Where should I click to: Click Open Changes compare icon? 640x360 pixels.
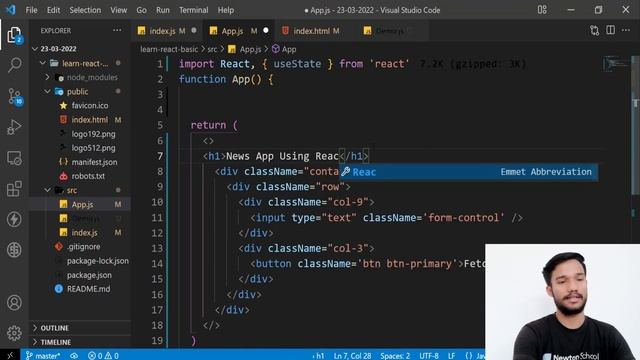tap(594, 30)
